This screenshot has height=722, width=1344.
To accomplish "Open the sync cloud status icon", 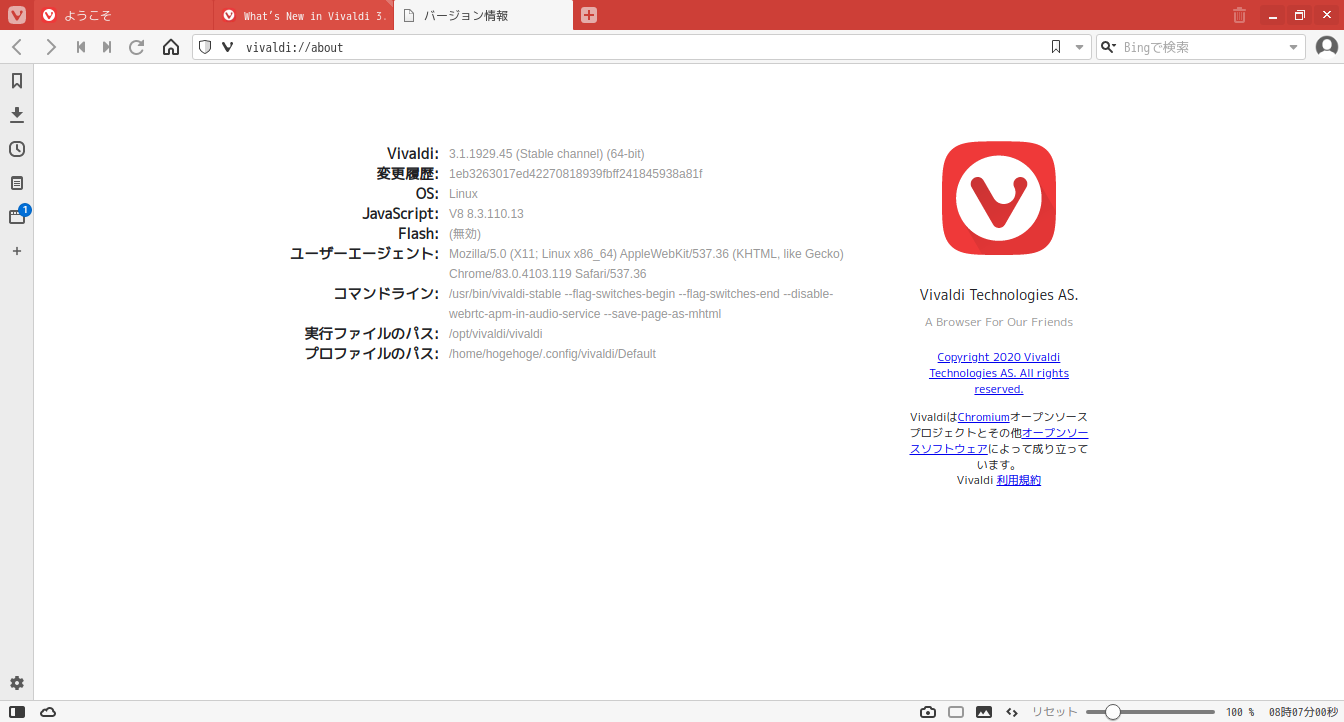I will [x=48, y=712].
